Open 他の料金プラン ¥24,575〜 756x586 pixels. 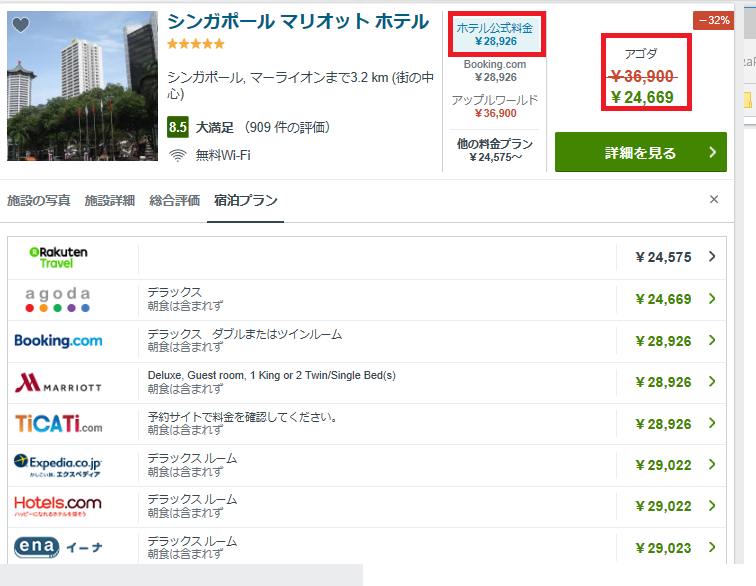(495, 150)
